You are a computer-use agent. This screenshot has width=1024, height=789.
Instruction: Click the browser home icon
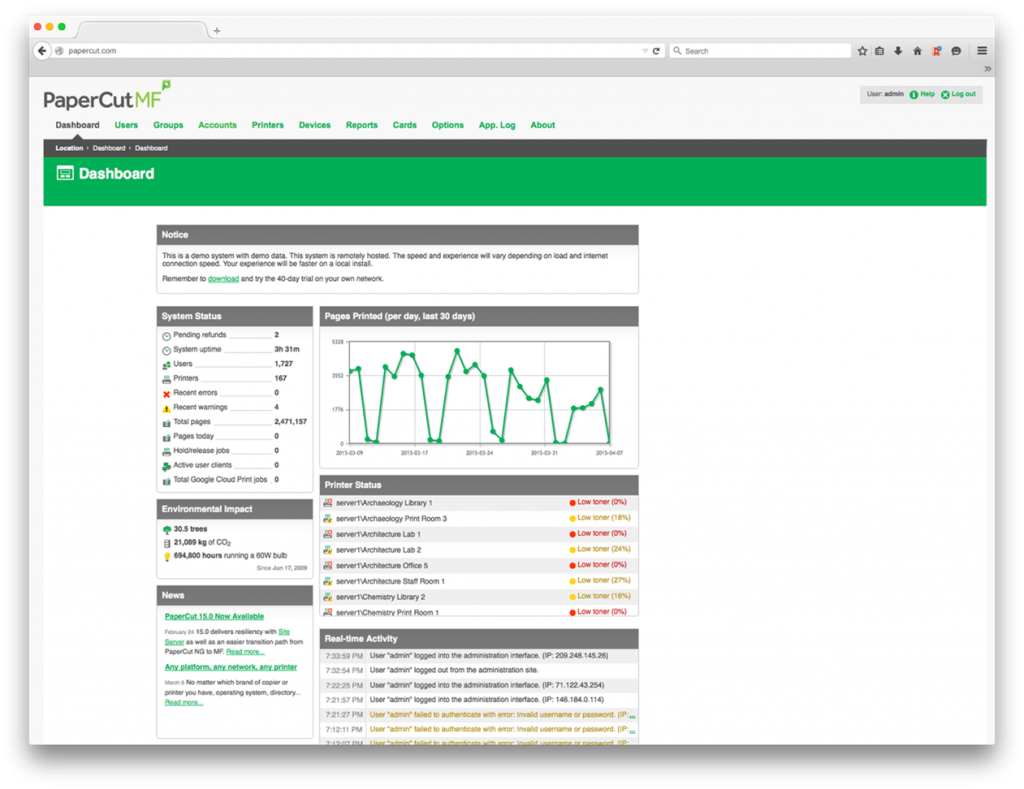[917, 51]
